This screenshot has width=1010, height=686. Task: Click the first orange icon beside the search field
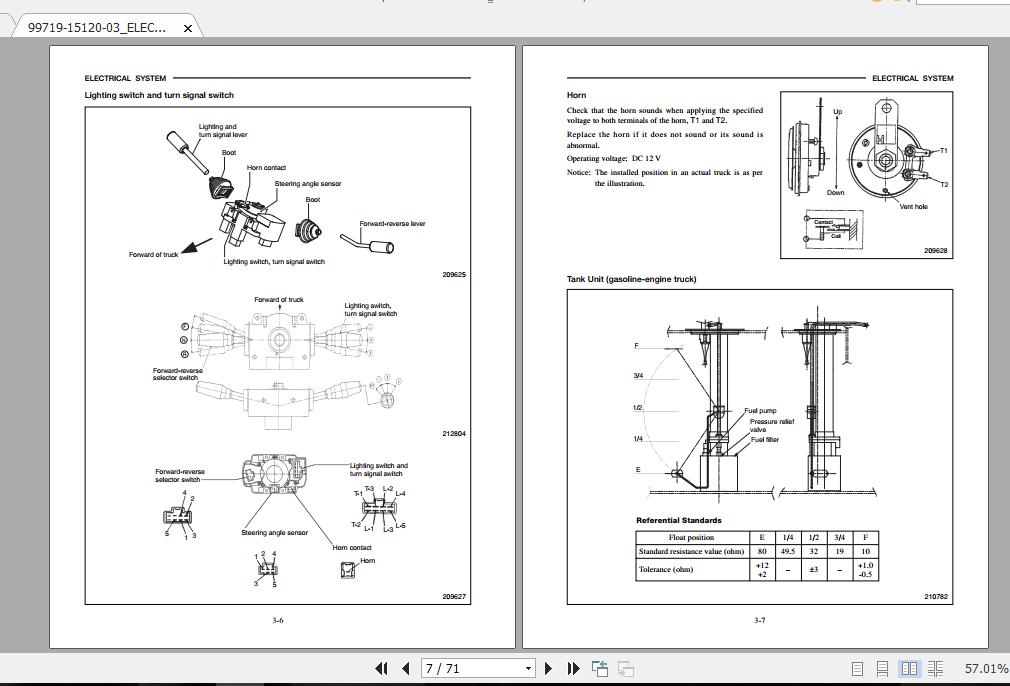click(877, 4)
